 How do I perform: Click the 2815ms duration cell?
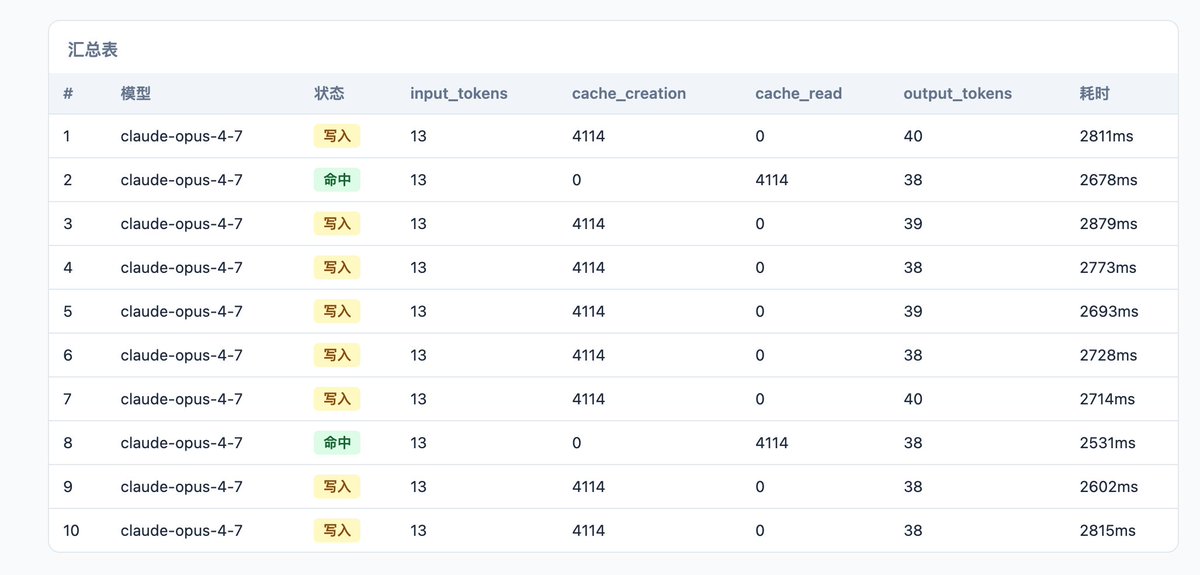1107,530
